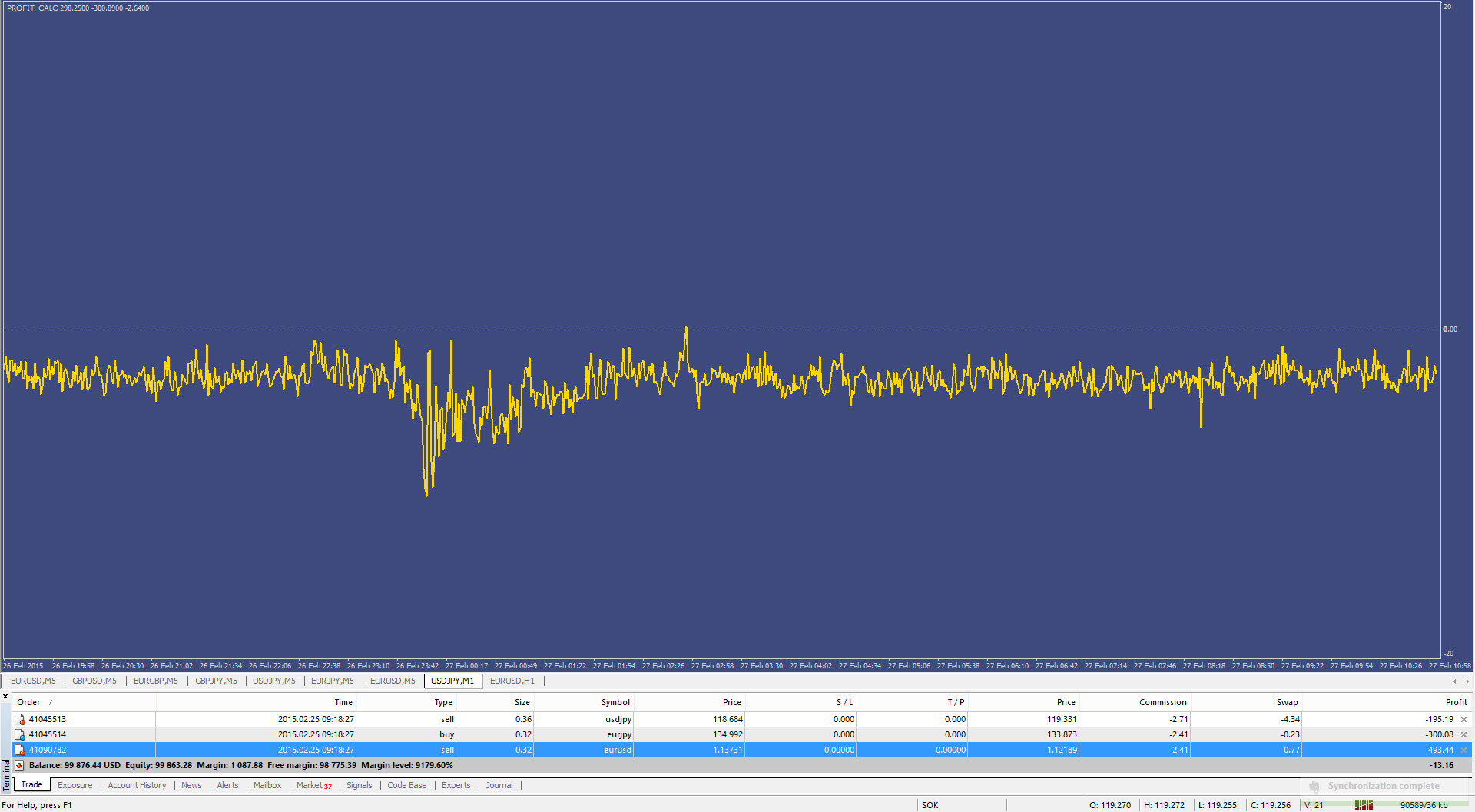Switch to the Journal tab

(499, 785)
